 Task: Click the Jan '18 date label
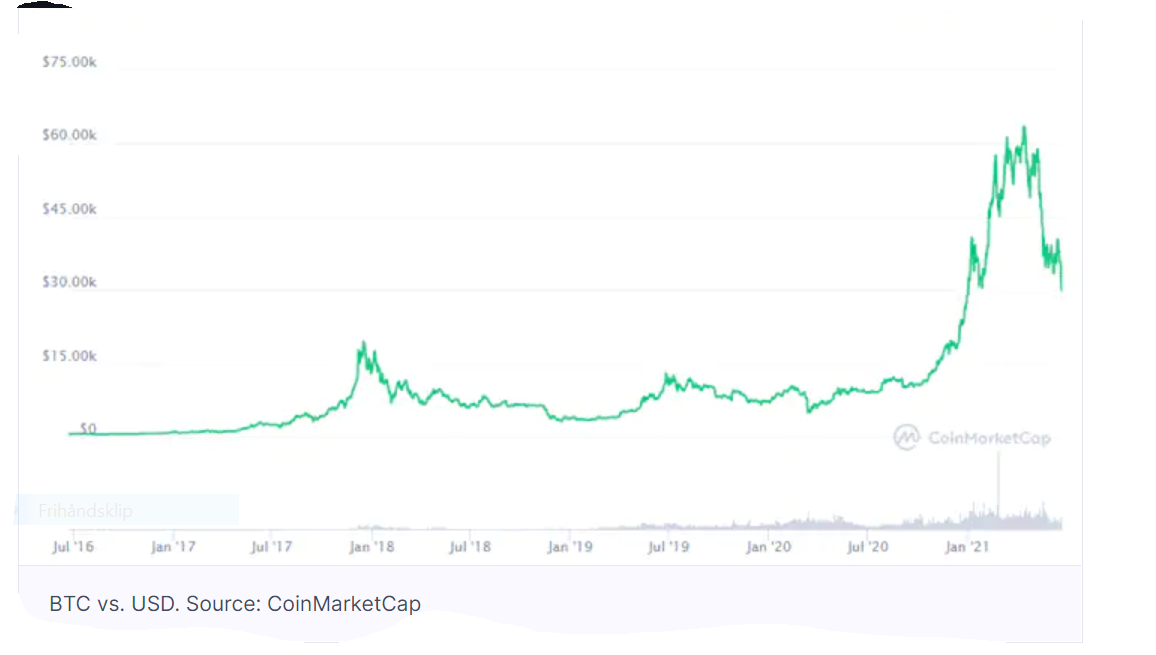[x=371, y=547]
